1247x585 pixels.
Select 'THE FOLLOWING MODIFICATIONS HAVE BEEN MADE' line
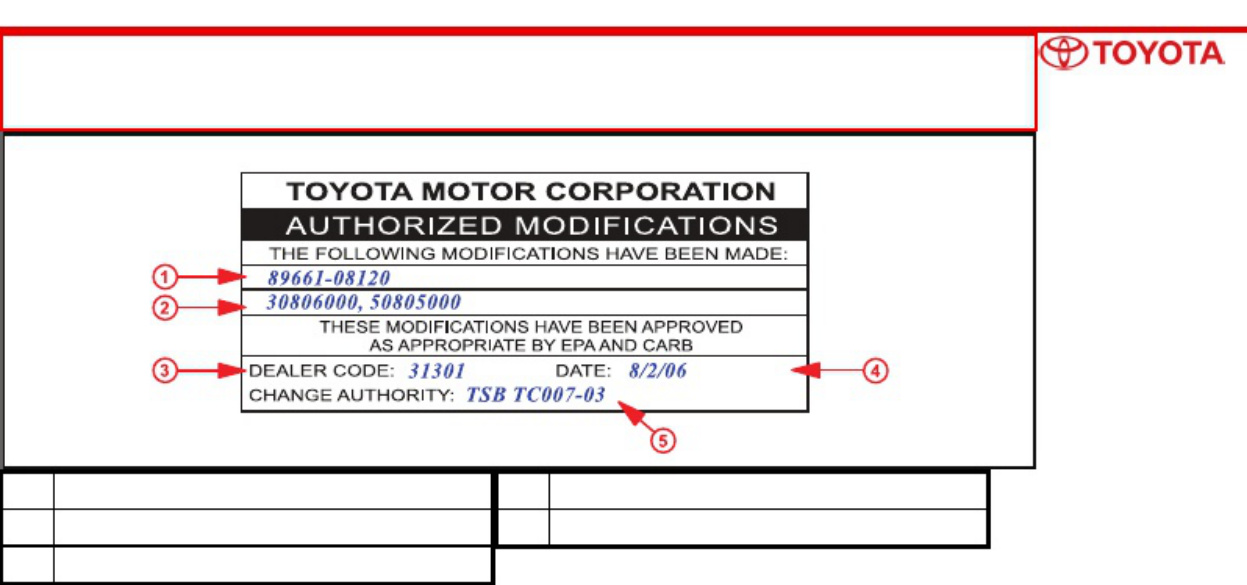pyautogui.click(x=528, y=254)
